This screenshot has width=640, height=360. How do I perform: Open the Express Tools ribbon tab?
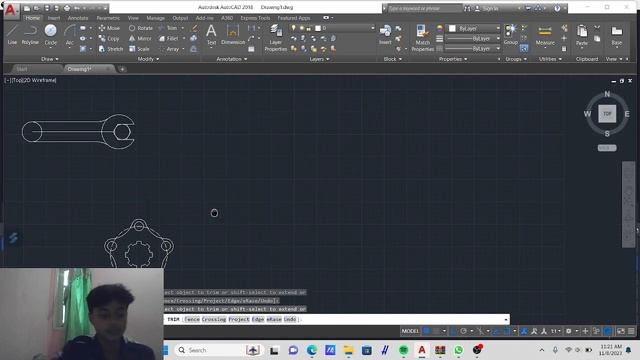tap(255, 18)
